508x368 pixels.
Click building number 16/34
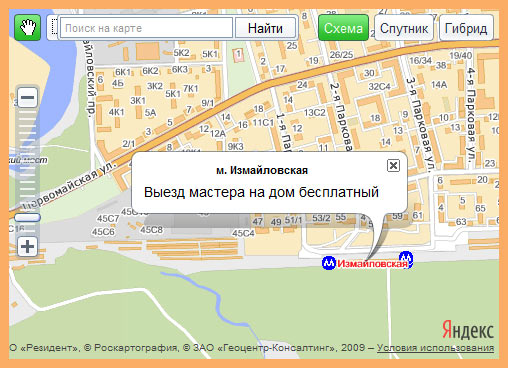tap(420, 61)
